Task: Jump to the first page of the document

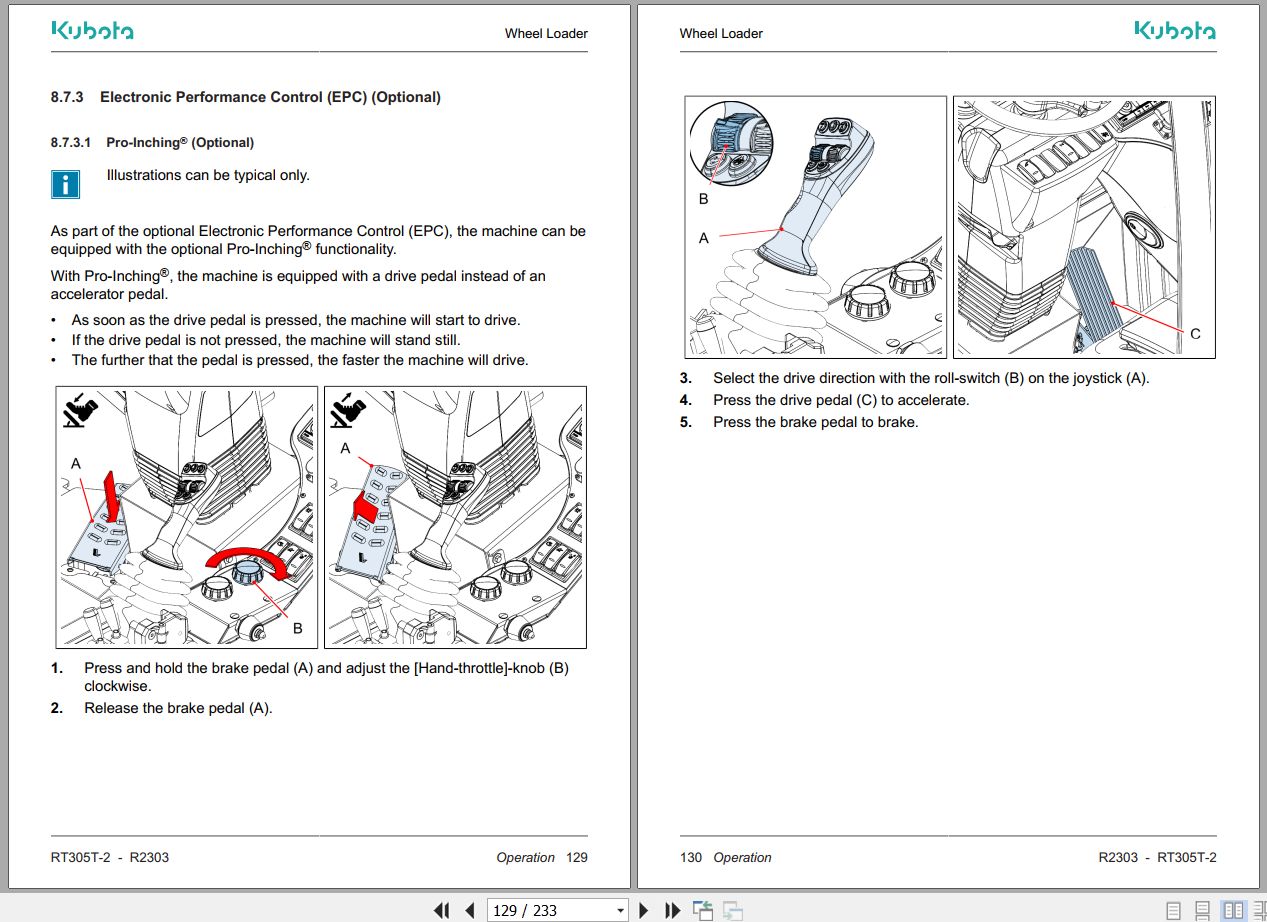Action: coord(441,910)
